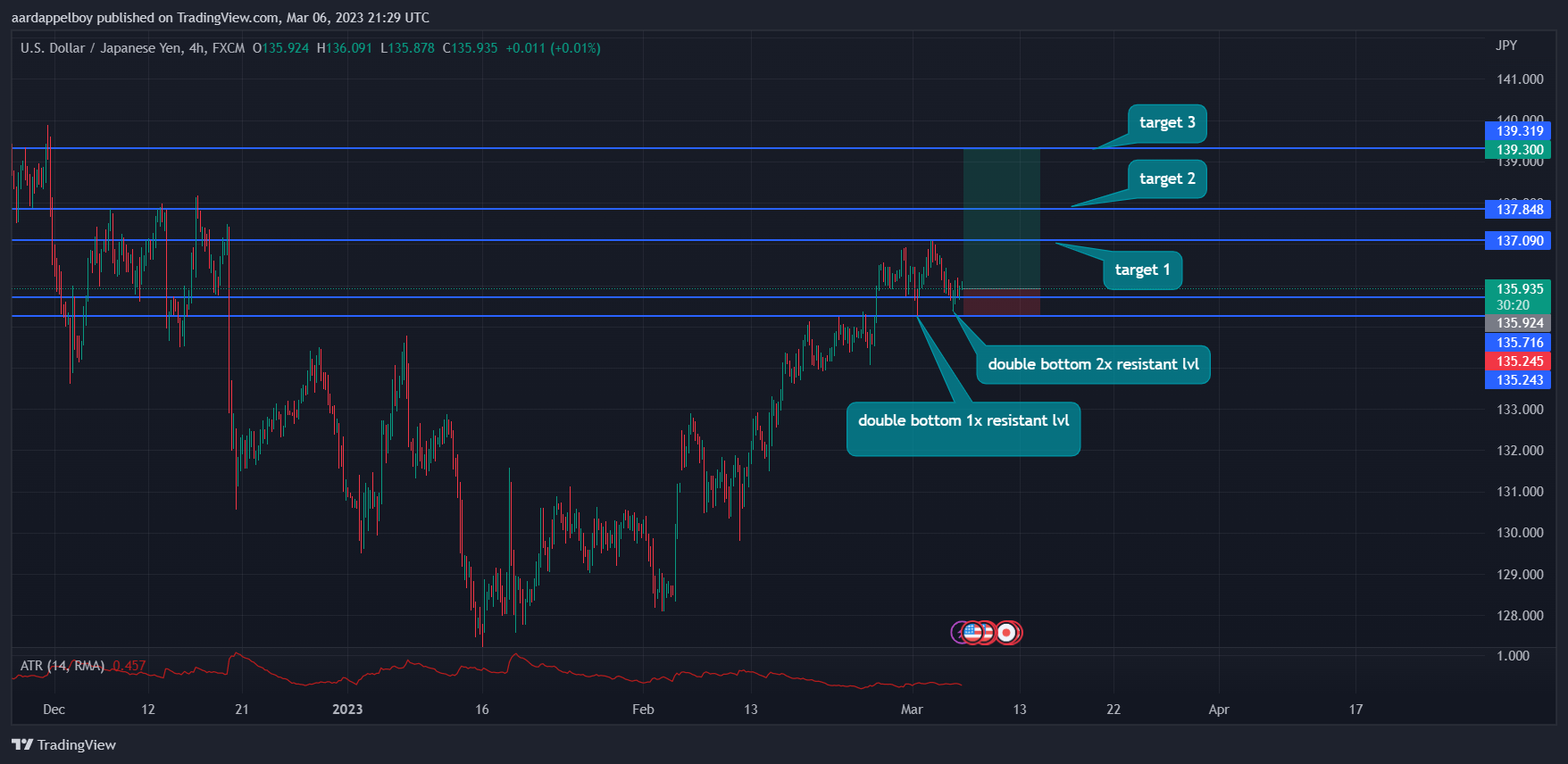Click the high value H136.091
The width and height of the screenshot is (1568, 764).
coord(345,48)
